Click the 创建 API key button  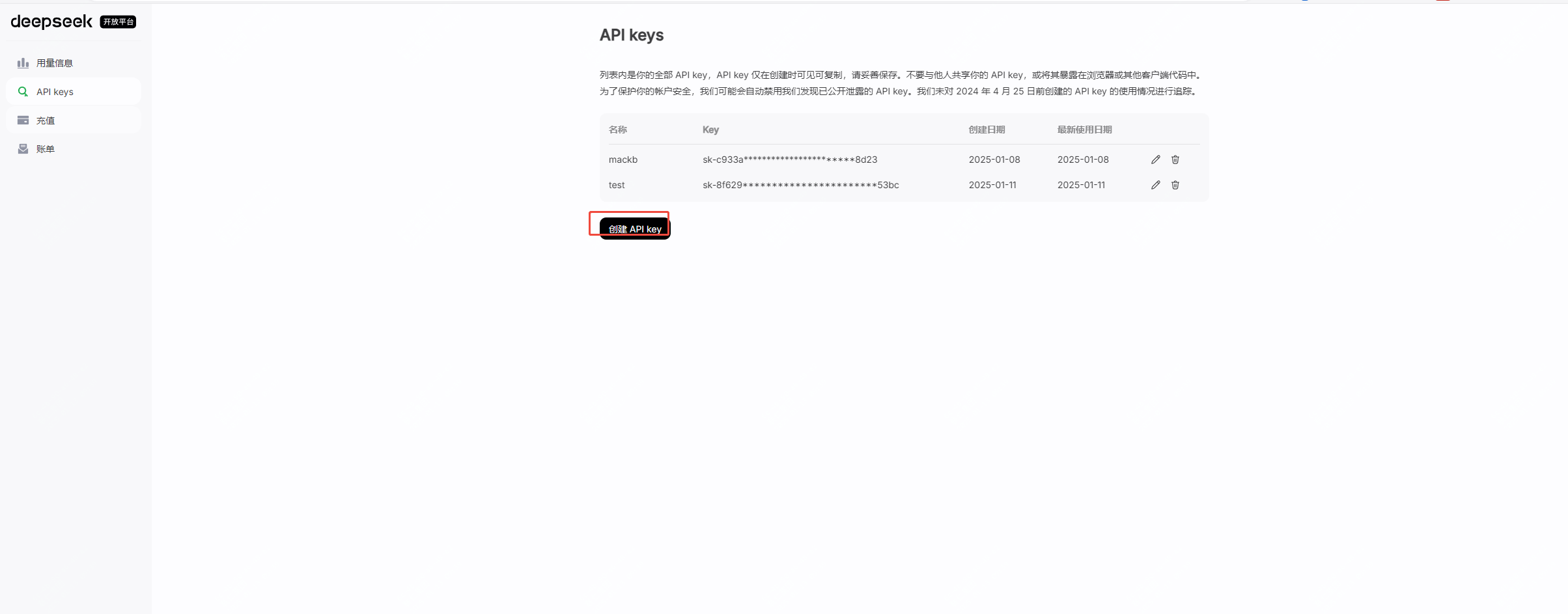coord(634,229)
